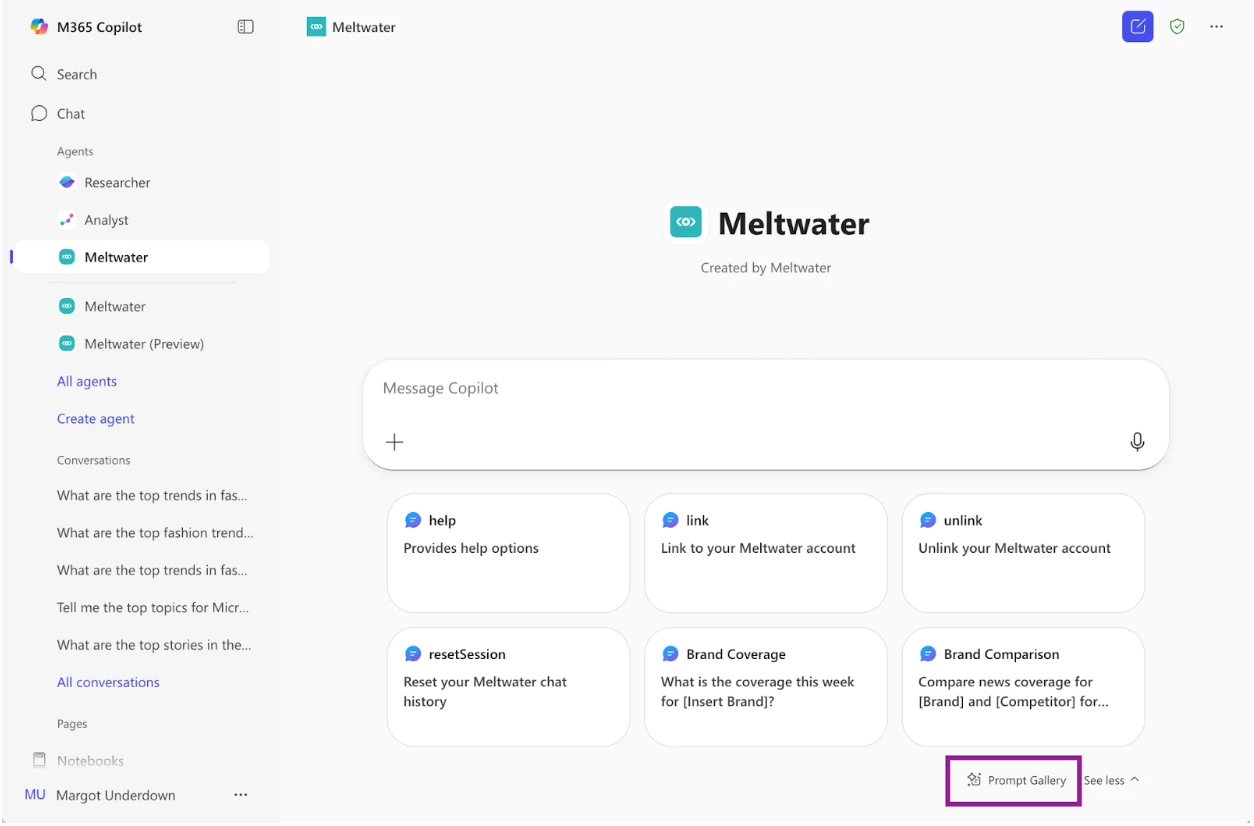Click the Meltwater title in the header
1254x826 pixels.
click(364, 27)
